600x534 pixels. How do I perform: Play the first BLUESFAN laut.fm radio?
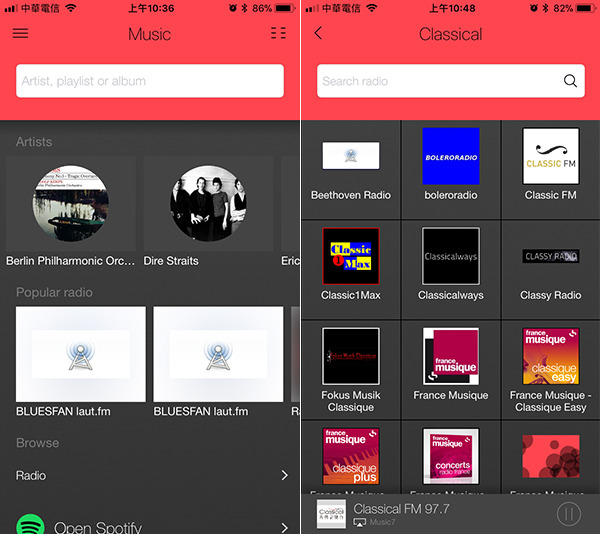point(81,355)
